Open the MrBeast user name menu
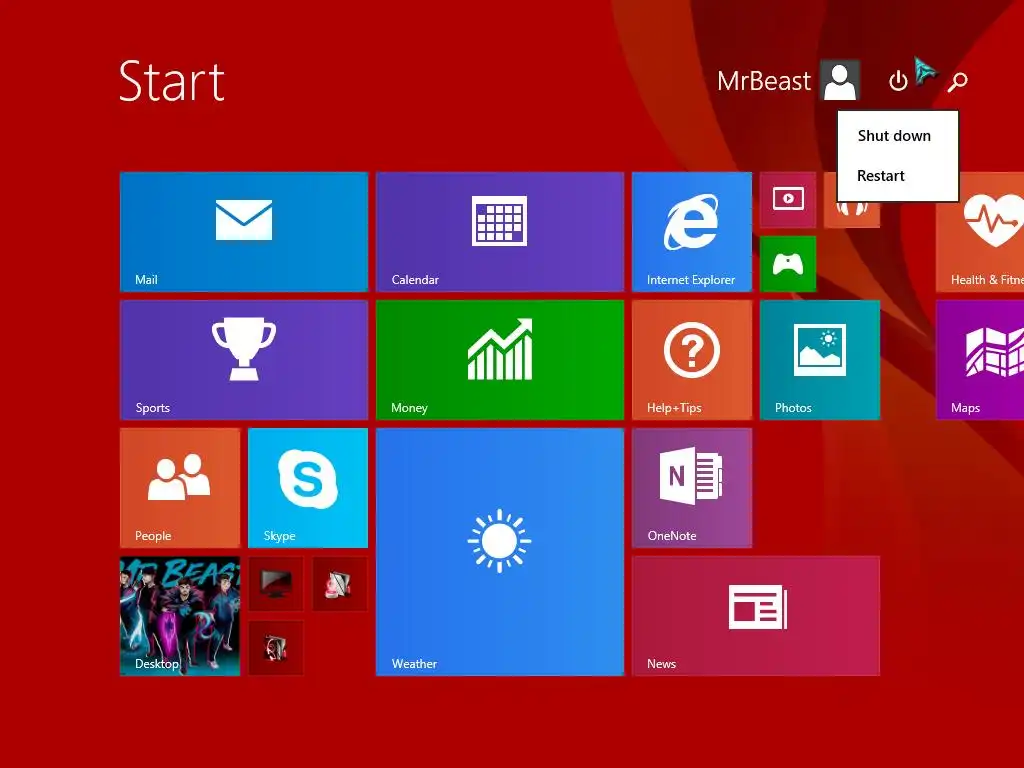The height and width of the screenshot is (768, 1024). (763, 81)
